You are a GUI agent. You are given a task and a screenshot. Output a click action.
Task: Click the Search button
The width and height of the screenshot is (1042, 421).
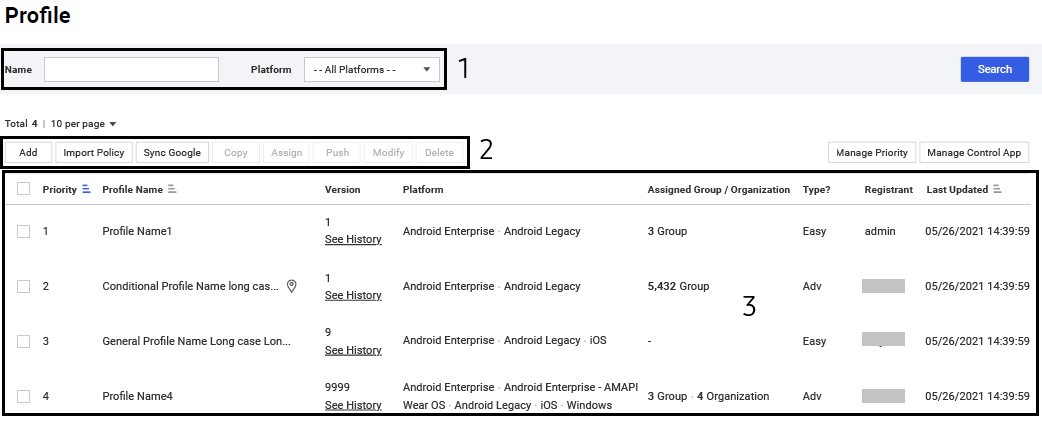click(x=995, y=69)
